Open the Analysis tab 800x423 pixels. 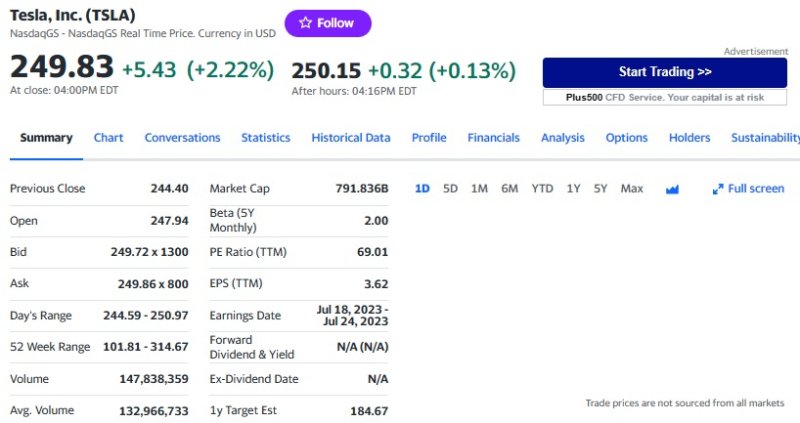click(x=562, y=138)
